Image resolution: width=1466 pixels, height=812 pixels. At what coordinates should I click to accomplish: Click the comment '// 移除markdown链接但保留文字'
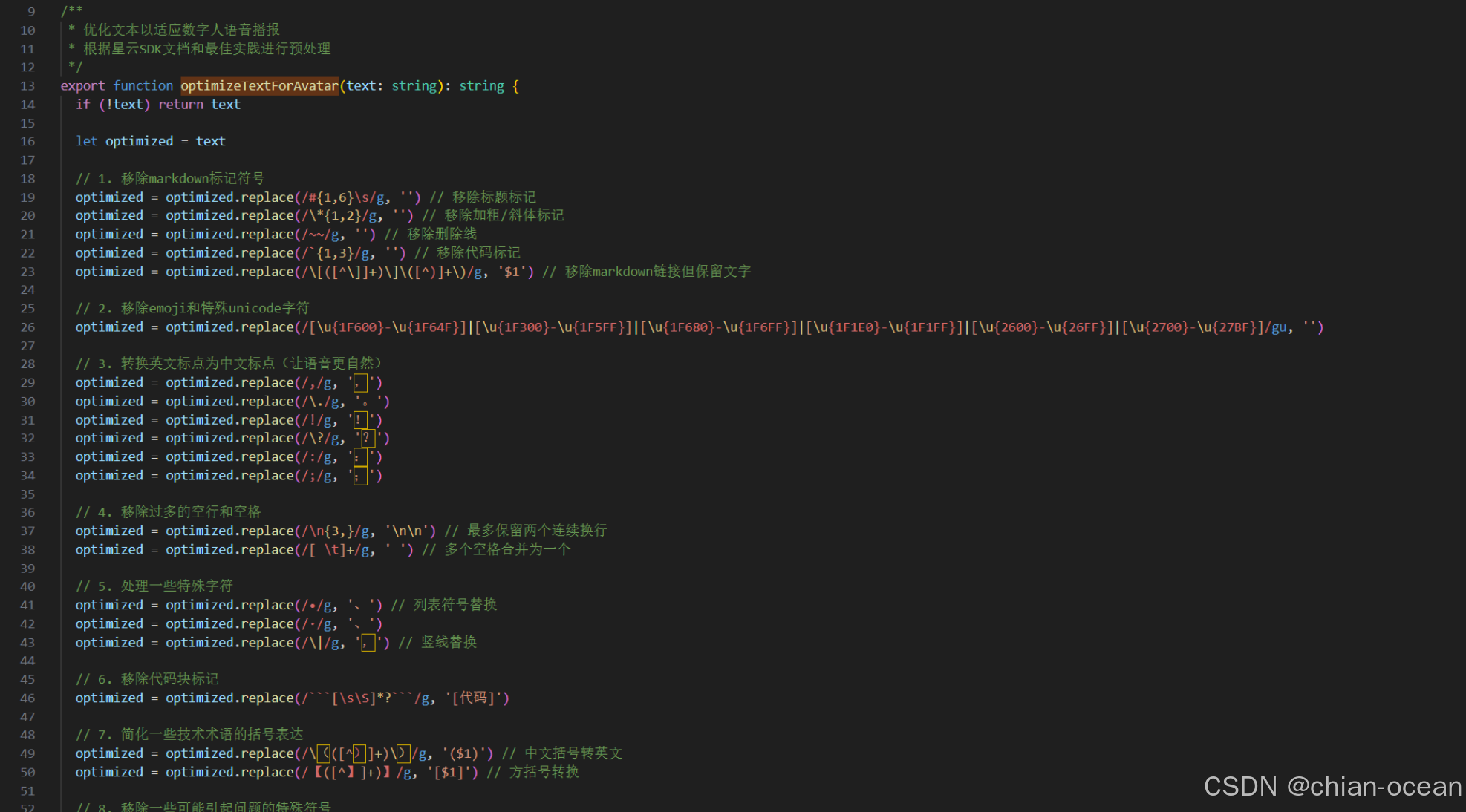(646, 271)
